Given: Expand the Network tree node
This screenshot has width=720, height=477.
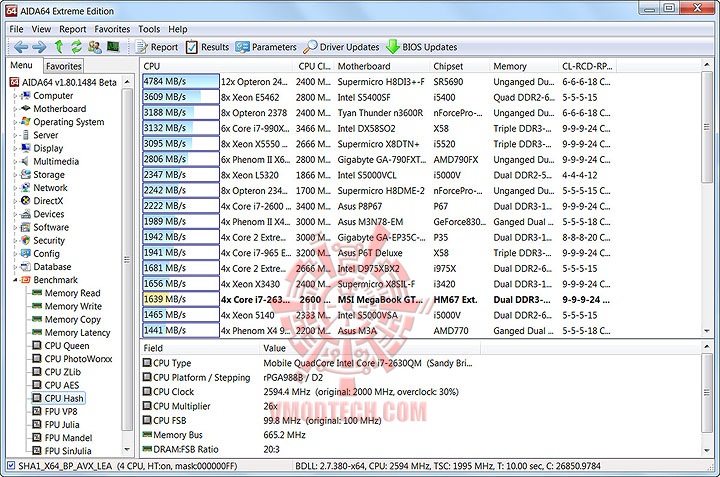Looking at the screenshot, I should click(15, 188).
